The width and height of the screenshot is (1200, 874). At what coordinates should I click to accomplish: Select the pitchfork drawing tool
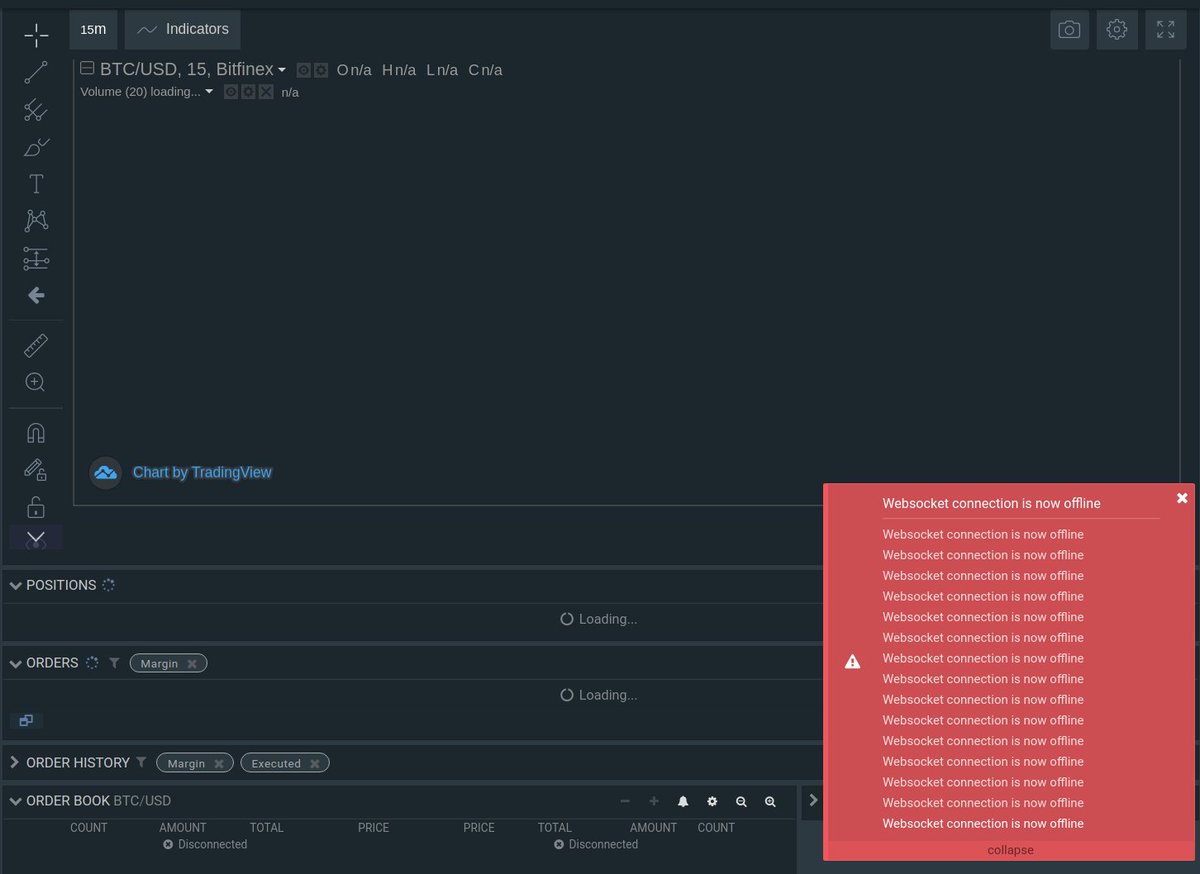36,109
